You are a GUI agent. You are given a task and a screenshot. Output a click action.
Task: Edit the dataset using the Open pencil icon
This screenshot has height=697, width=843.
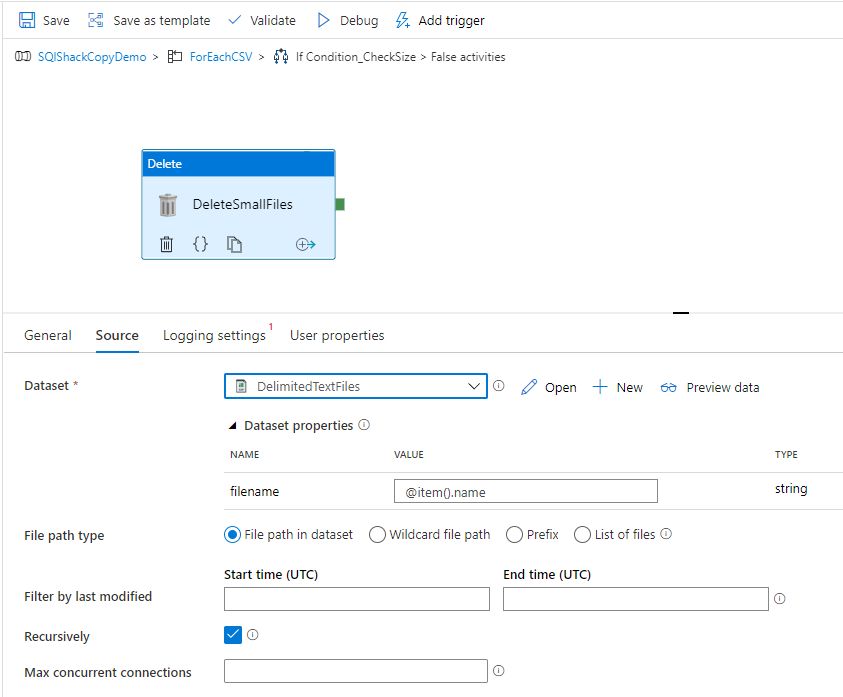coord(529,387)
